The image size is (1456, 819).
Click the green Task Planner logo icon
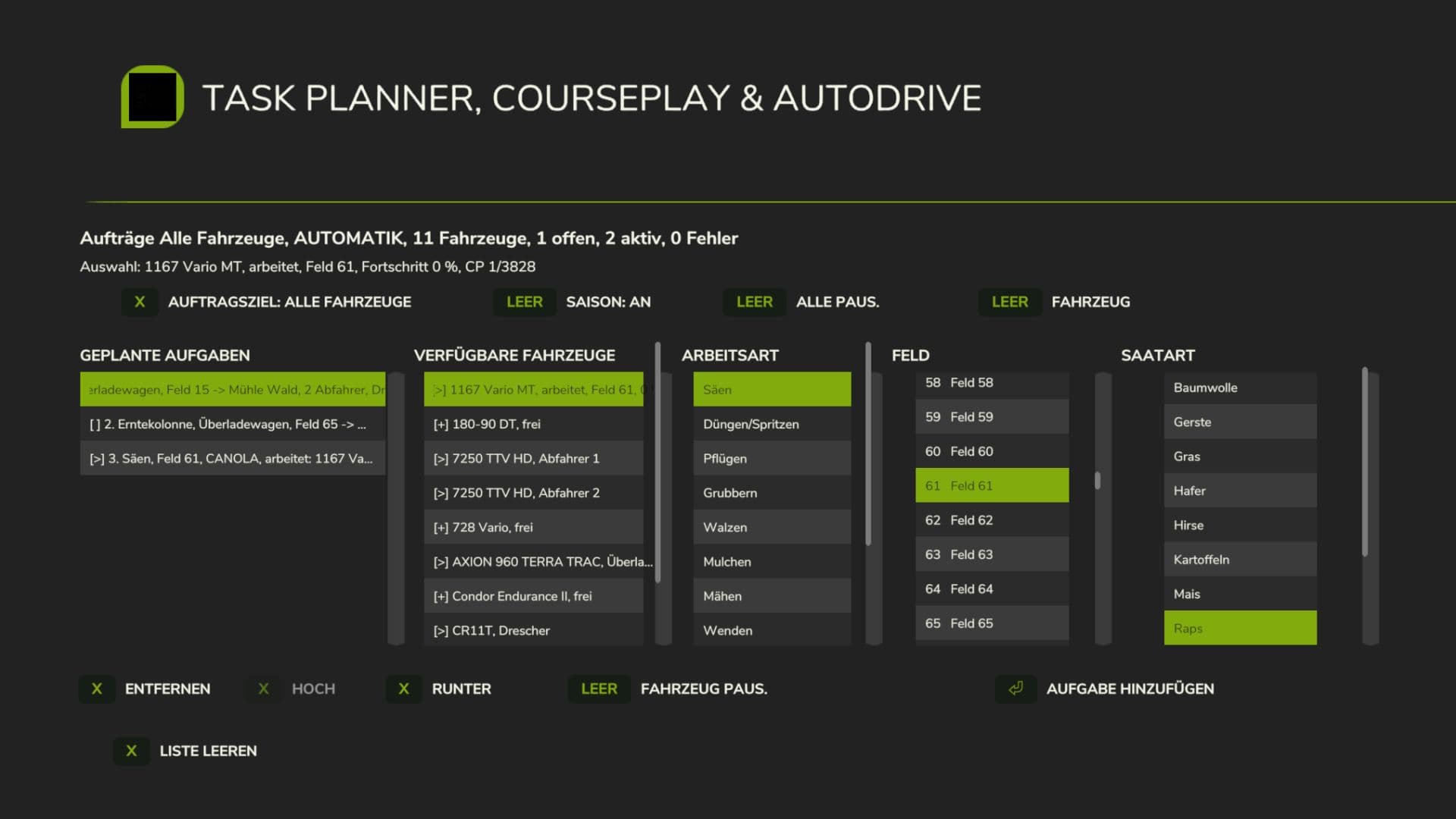(152, 96)
